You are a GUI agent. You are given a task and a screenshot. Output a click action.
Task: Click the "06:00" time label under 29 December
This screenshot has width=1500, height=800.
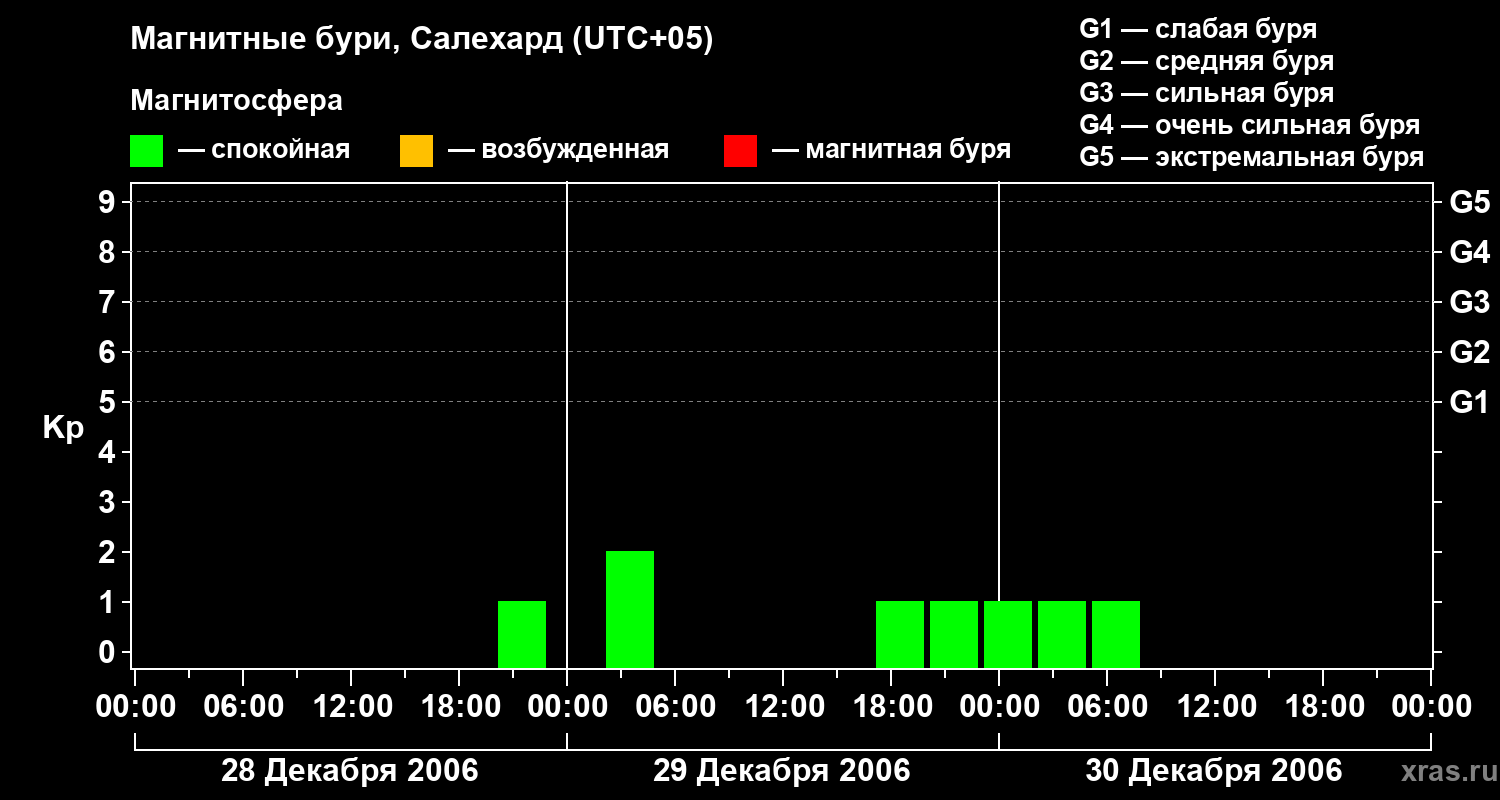point(675,707)
